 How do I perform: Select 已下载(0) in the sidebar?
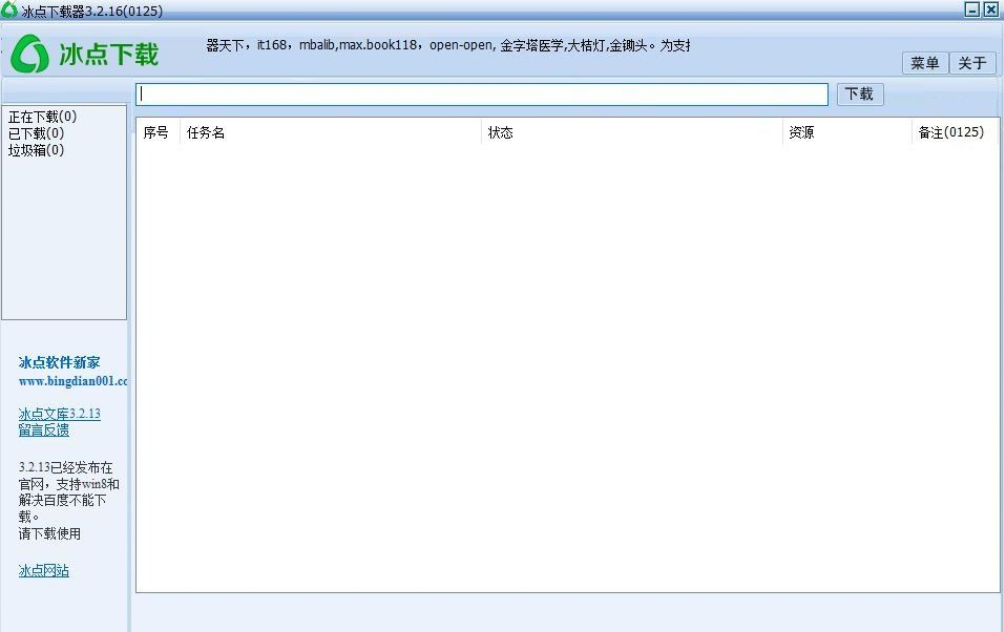point(36,133)
